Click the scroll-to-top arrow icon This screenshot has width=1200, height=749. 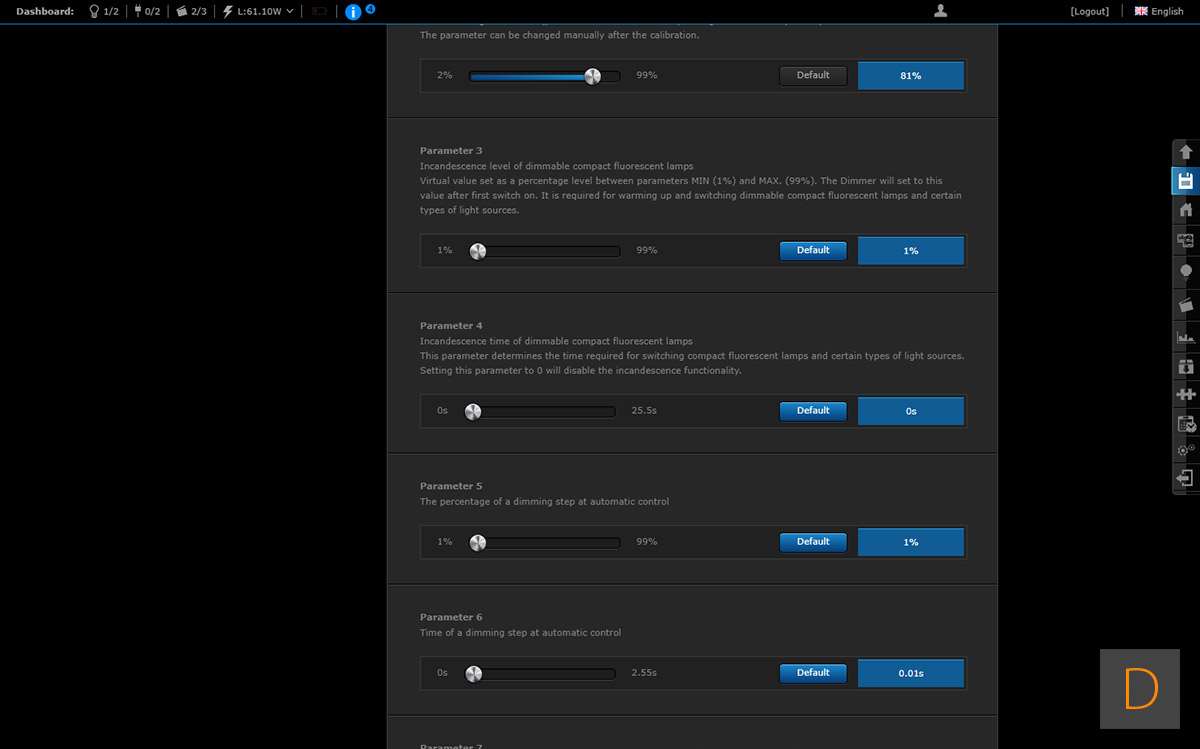click(x=1186, y=152)
